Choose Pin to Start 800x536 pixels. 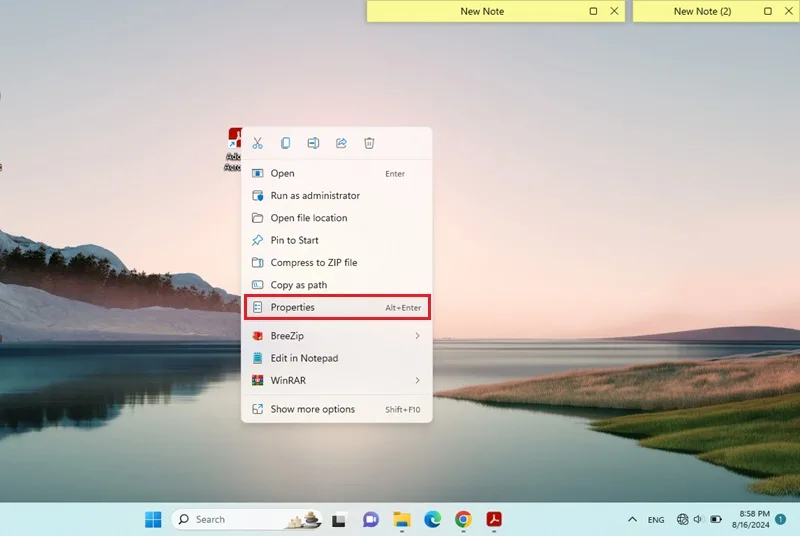(337, 240)
